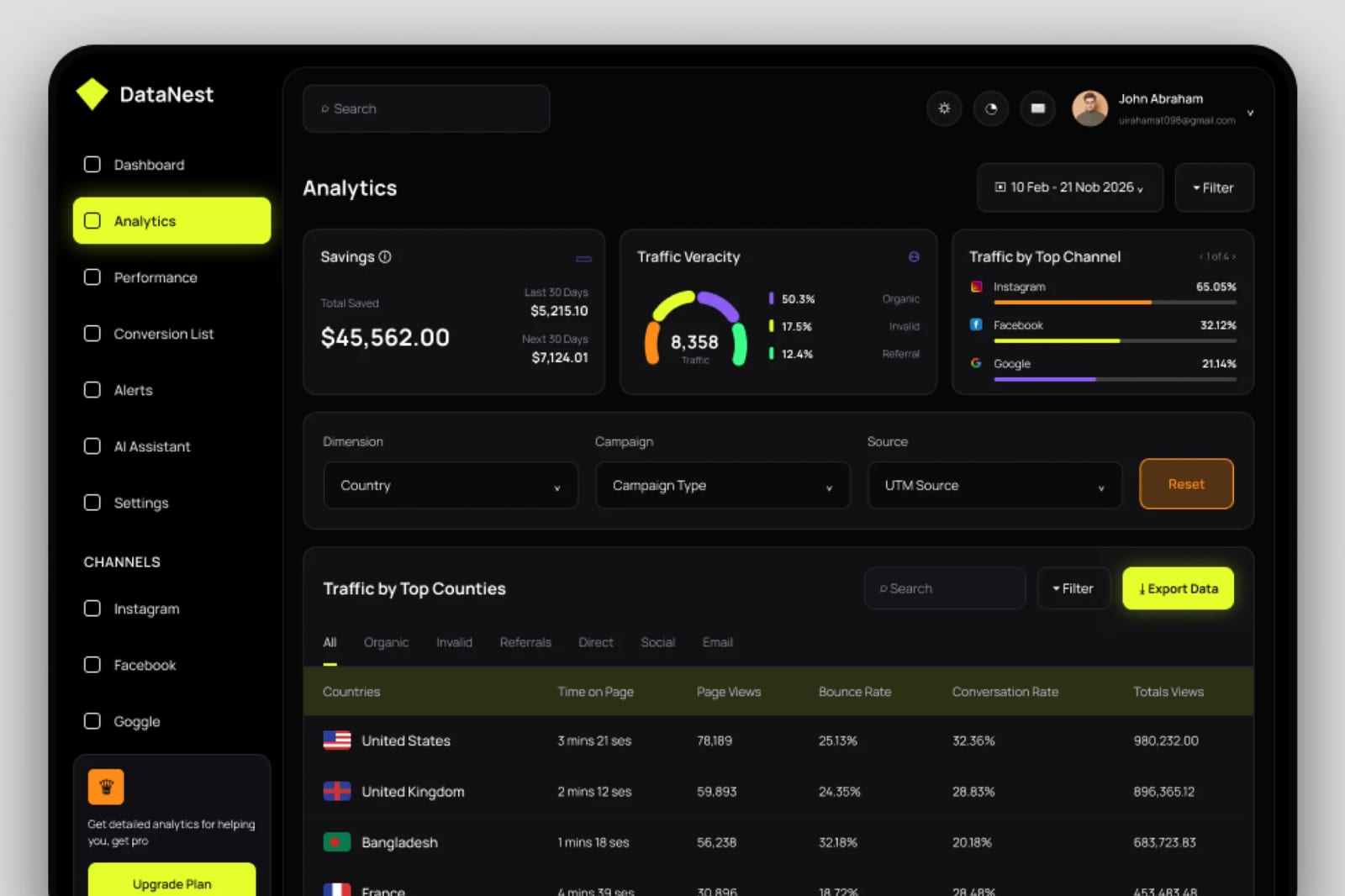Click the Facebook 32.12% progress bar
This screenshot has height=896, width=1345.
click(1115, 340)
